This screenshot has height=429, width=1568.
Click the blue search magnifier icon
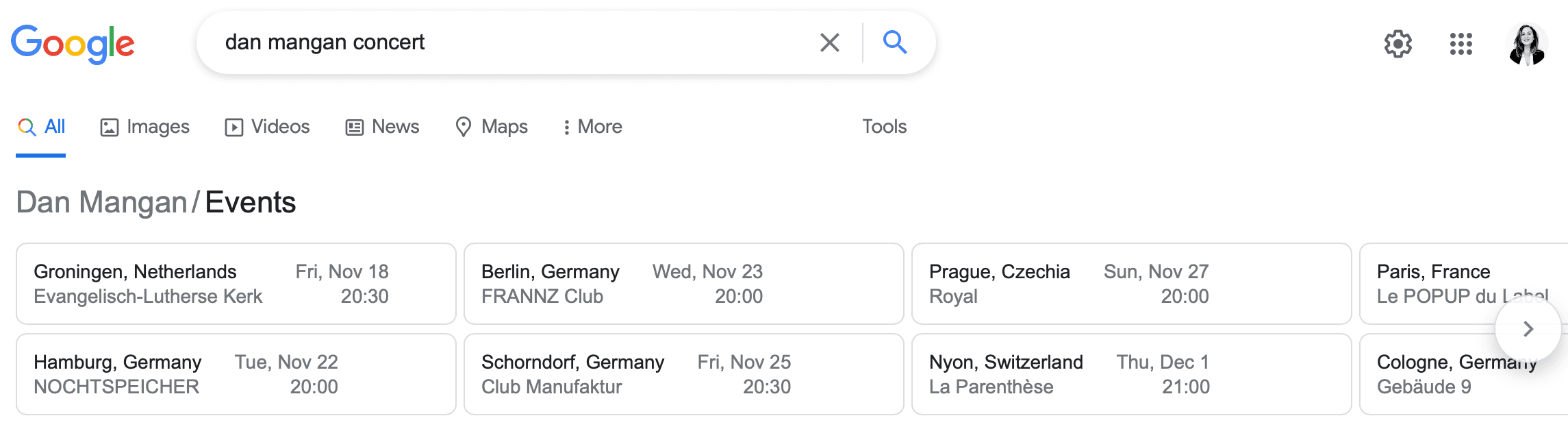894,42
